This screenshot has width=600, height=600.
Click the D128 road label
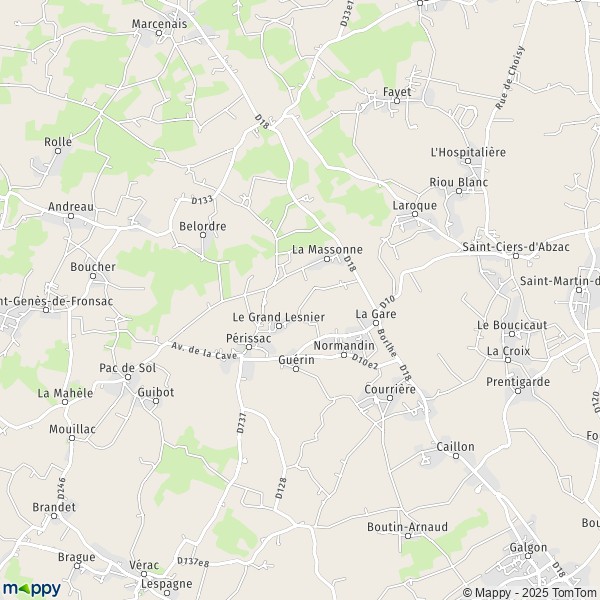(x=281, y=488)
